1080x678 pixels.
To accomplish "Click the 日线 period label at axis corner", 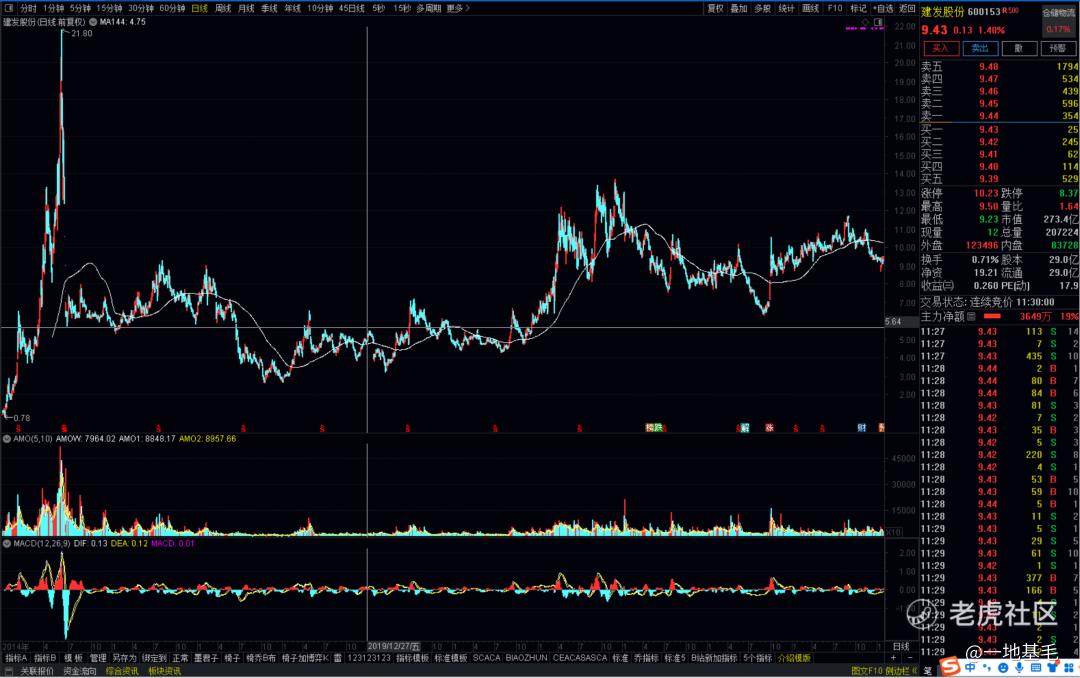I will (901, 647).
